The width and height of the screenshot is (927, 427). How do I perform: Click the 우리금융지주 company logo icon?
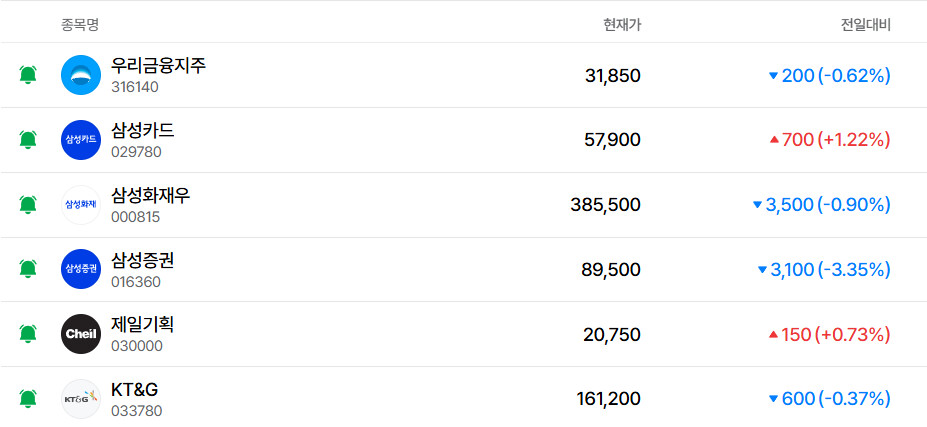pos(81,75)
